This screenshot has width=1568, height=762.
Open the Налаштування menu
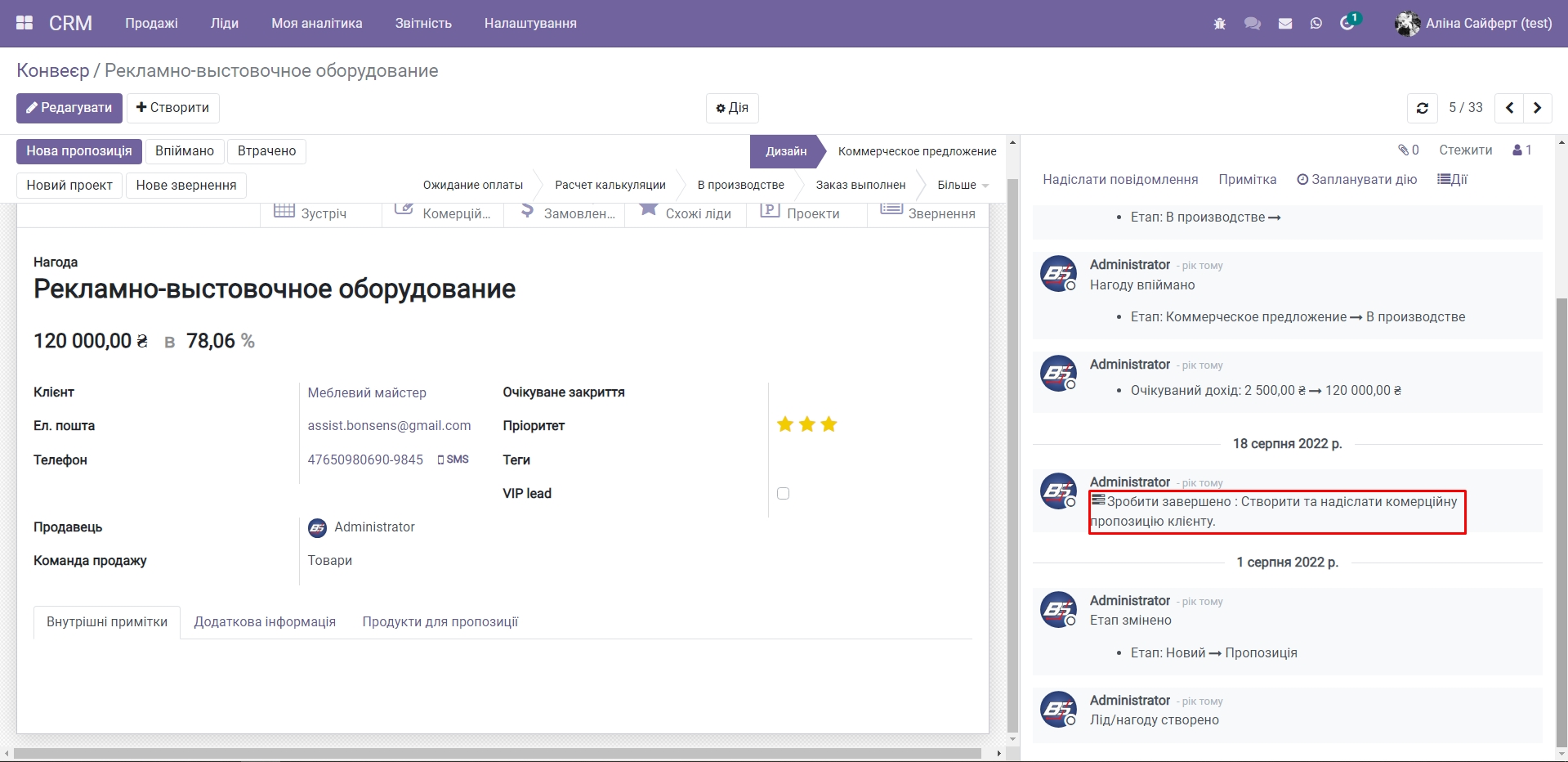coord(530,24)
